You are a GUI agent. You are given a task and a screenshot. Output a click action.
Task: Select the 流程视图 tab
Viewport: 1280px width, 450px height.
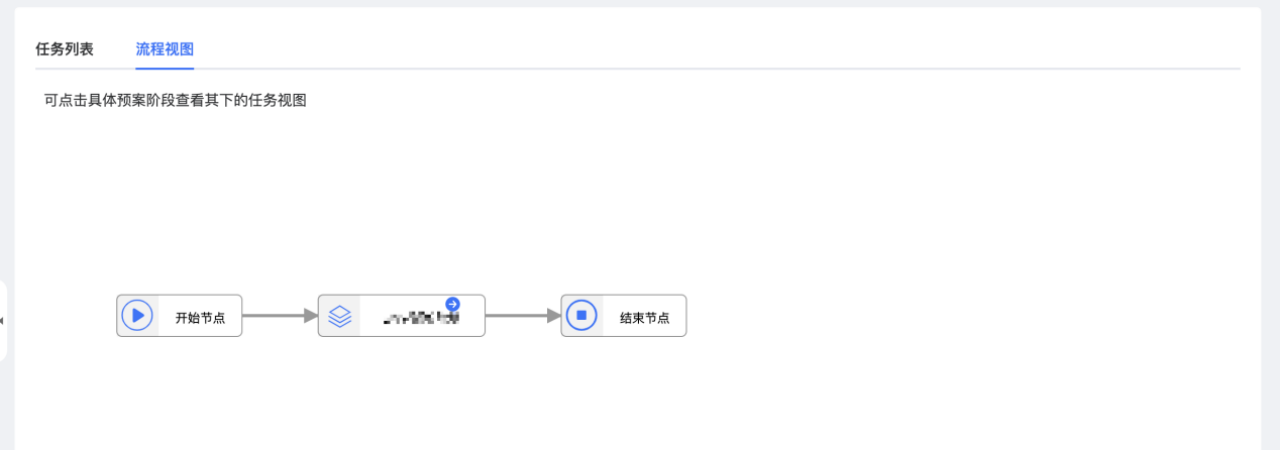pos(165,49)
